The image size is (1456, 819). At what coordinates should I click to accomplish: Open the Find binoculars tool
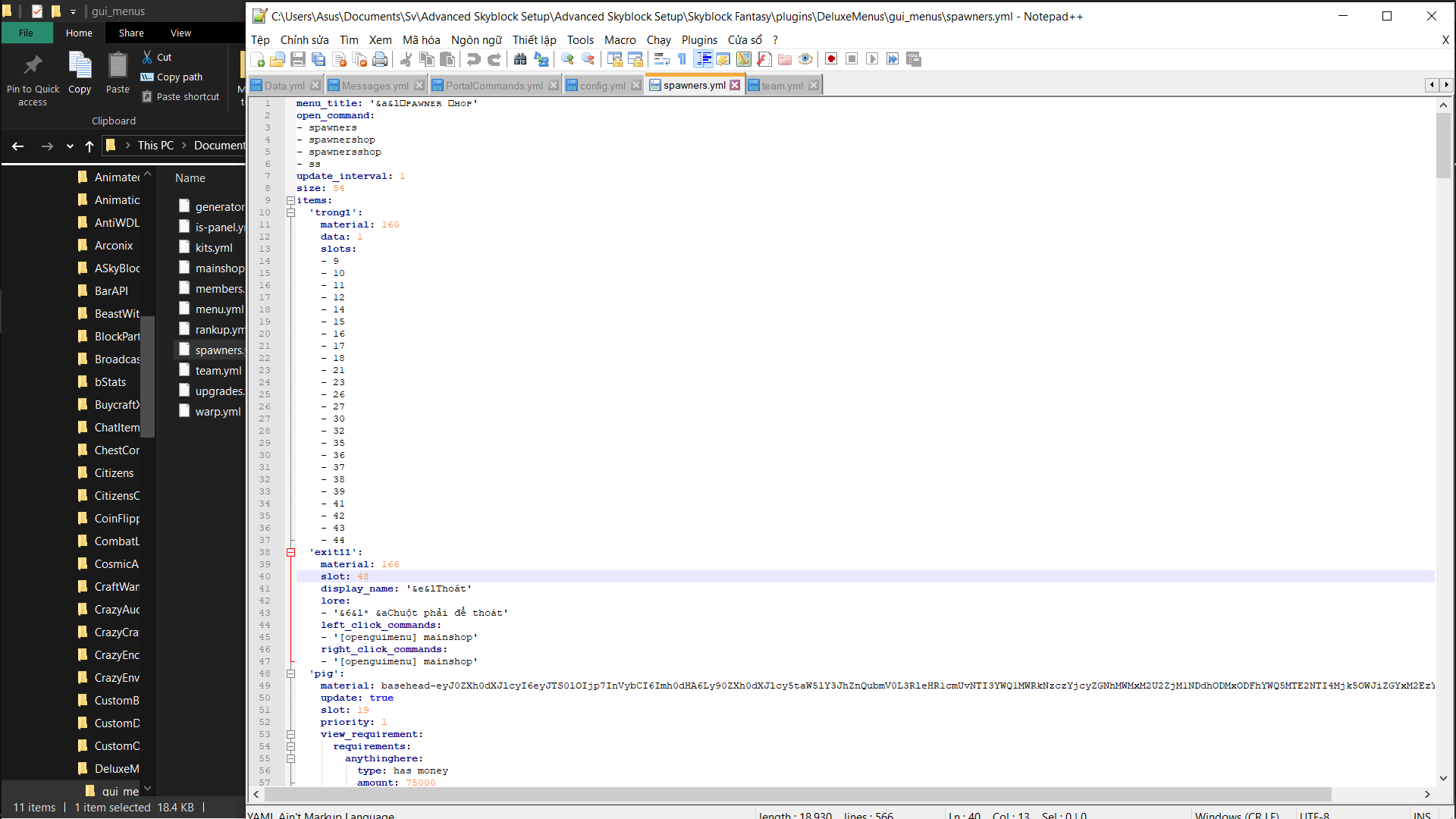tap(520, 59)
